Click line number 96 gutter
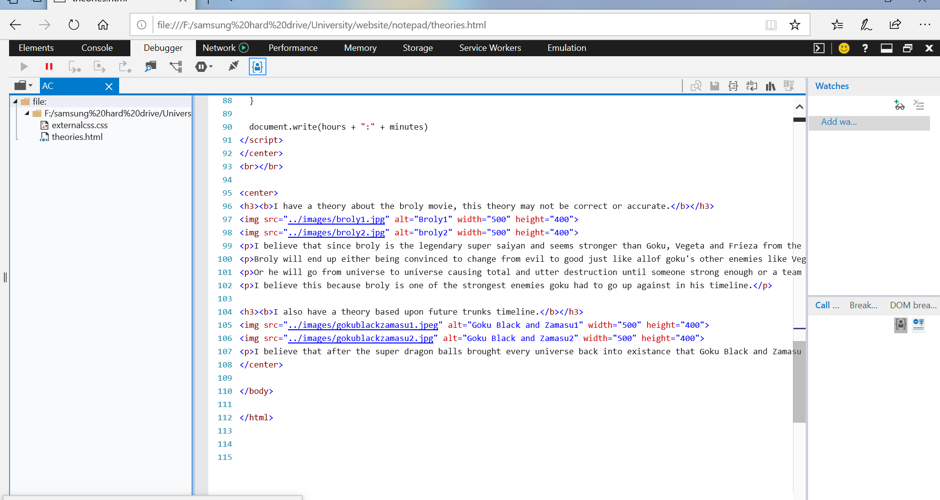This screenshot has height=500, width=940. (x=227, y=206)
